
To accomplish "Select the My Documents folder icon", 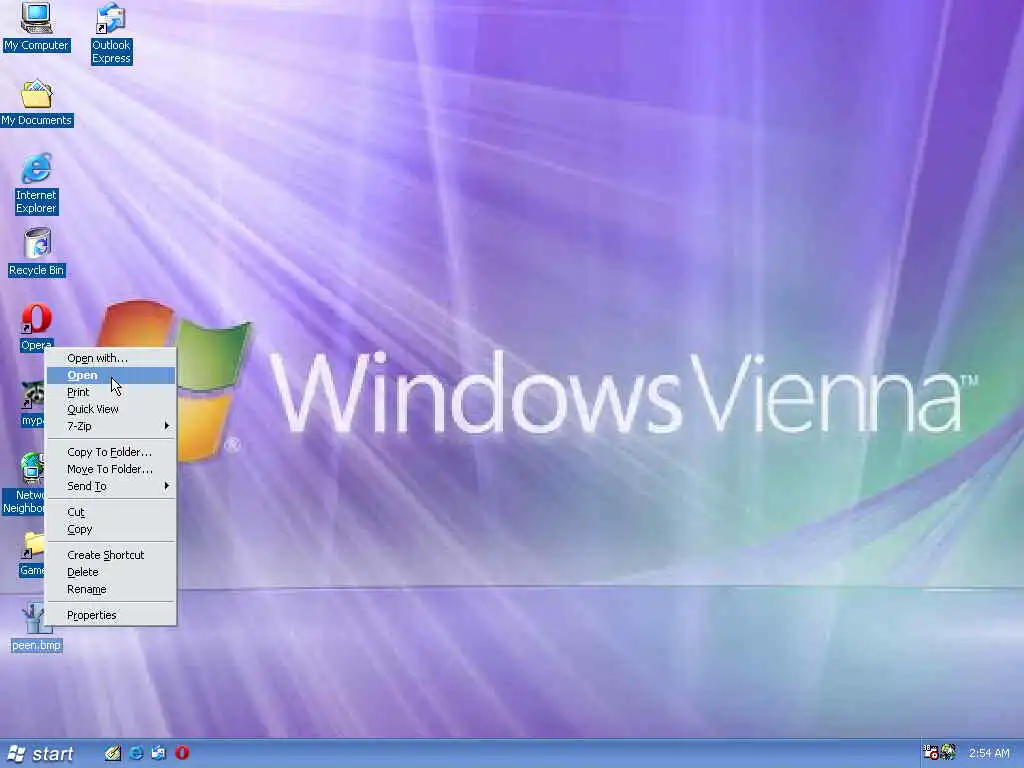I will coord(36,93).
